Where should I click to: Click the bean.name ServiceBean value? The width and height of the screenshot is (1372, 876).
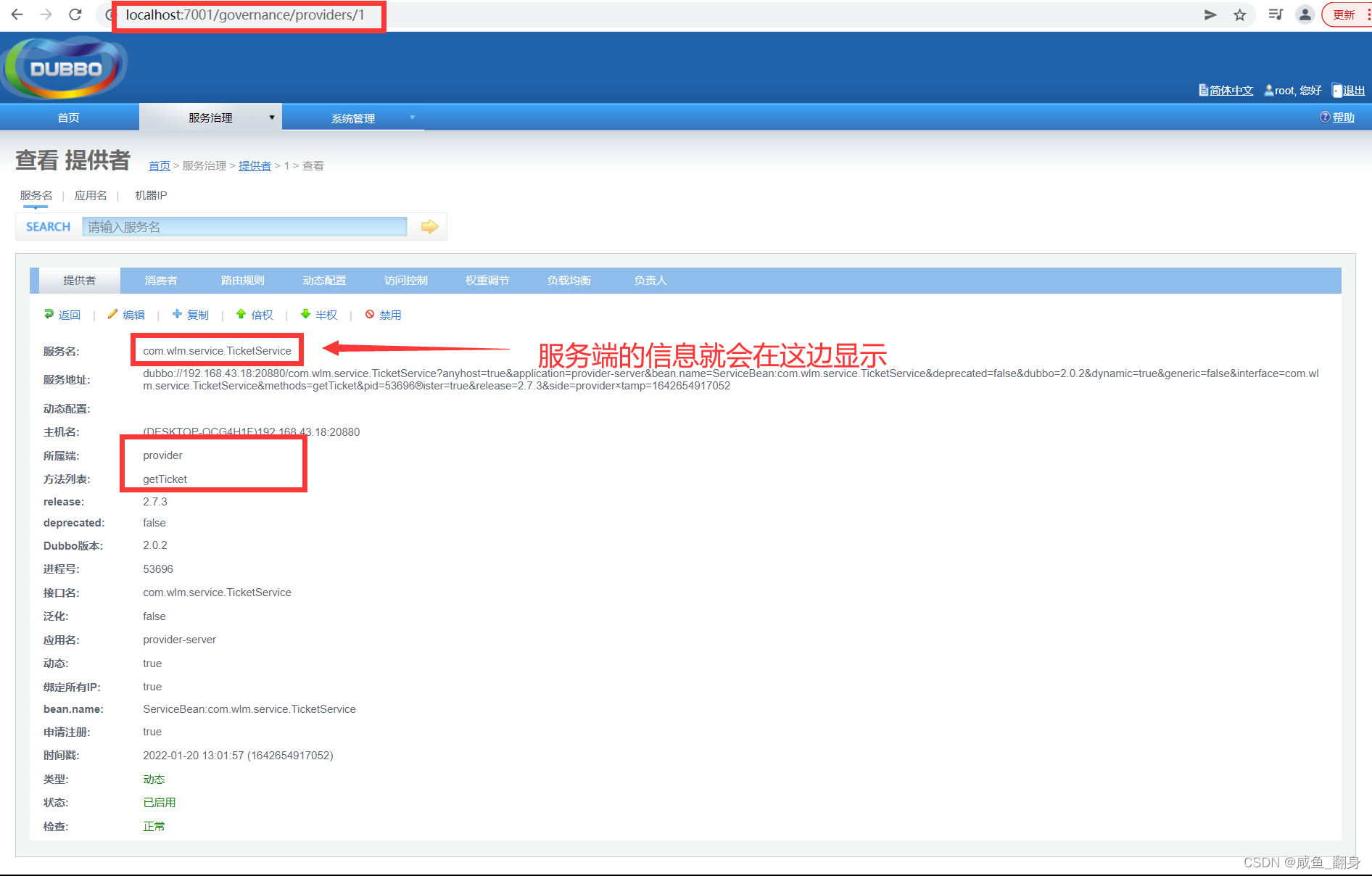click(249, 709)
